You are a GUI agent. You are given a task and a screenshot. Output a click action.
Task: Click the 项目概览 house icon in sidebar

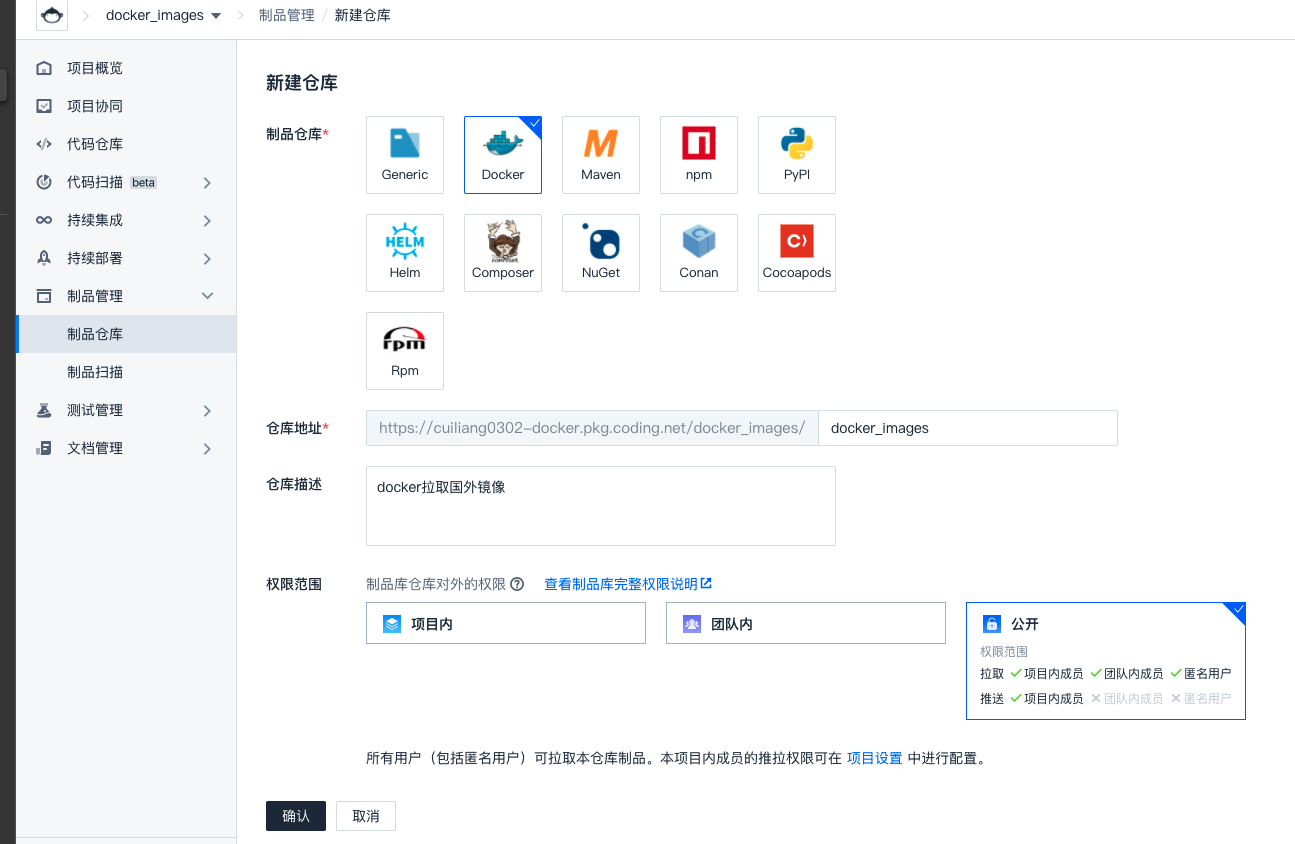pyautogui.click(x=44, y=68)
